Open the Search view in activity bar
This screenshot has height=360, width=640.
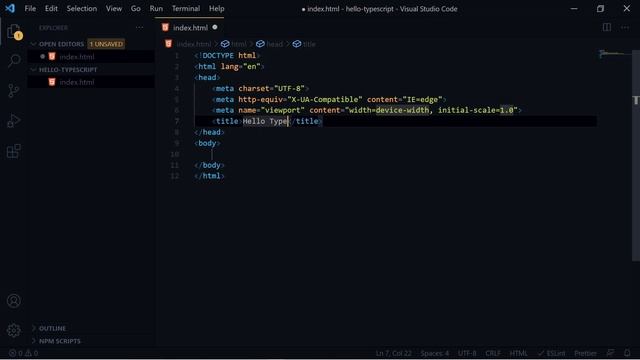point(14,61)
